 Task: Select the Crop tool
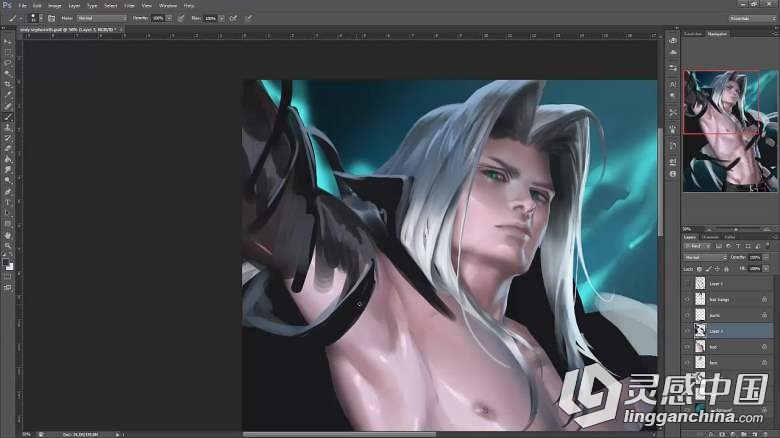(x=7, y=85)
